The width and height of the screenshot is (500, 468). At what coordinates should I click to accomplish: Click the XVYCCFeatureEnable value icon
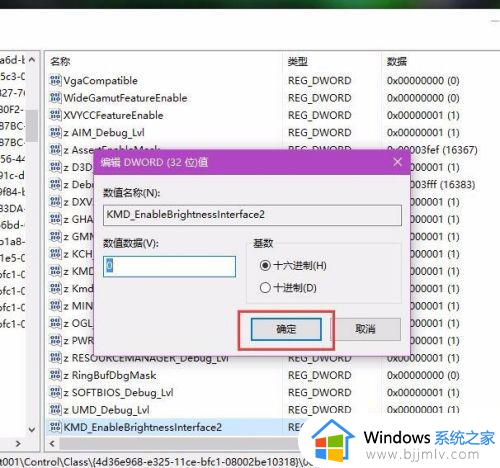[x=55, y=115]
